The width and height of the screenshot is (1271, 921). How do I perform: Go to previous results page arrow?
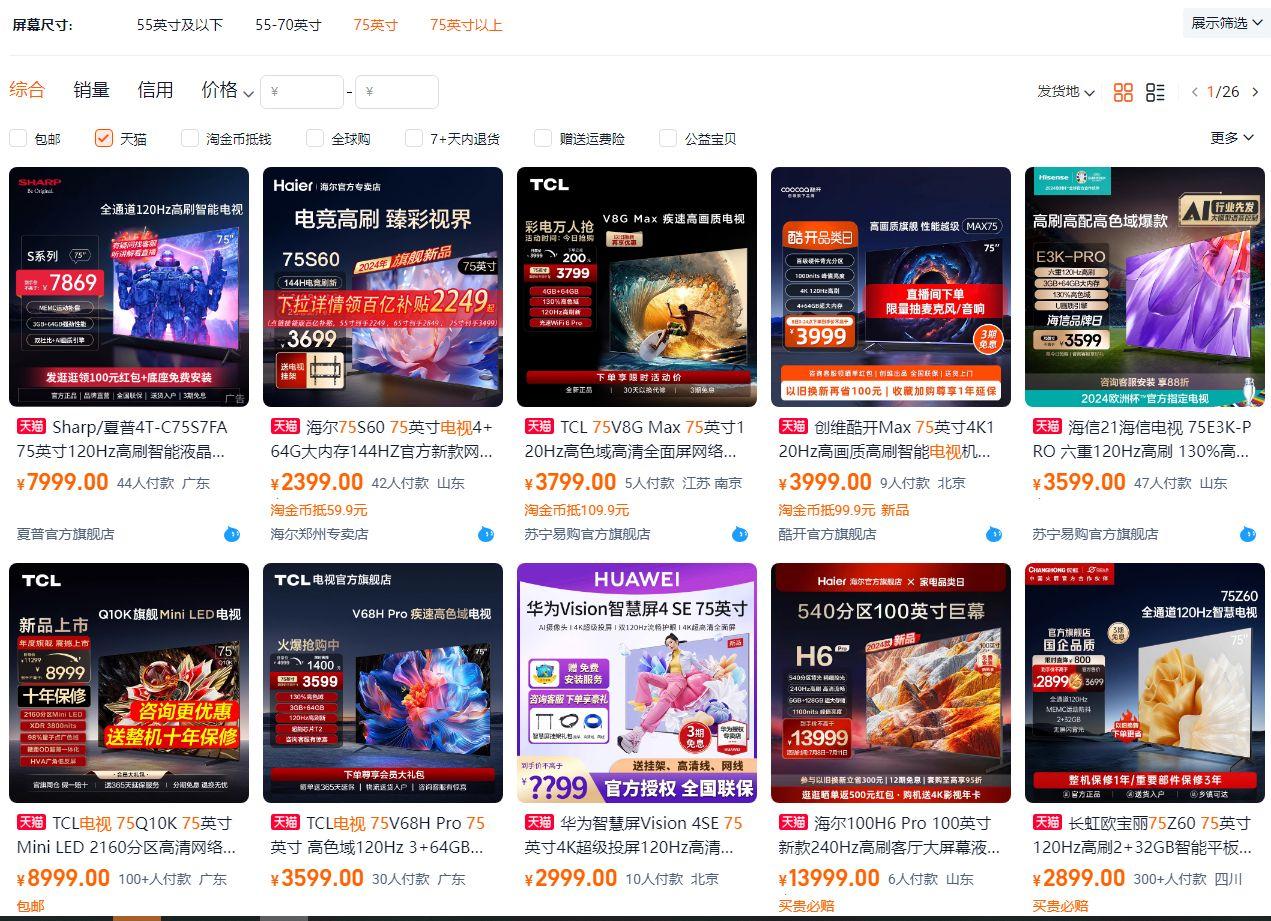coord(1194,92)
